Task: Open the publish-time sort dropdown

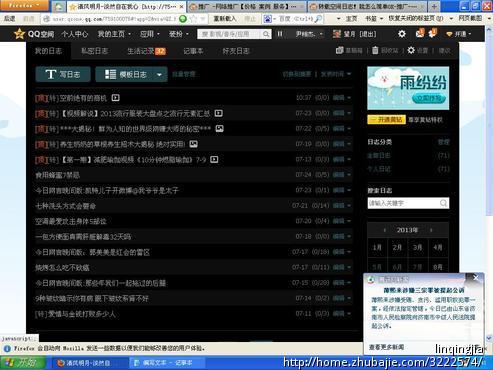Action: point(336,74)
